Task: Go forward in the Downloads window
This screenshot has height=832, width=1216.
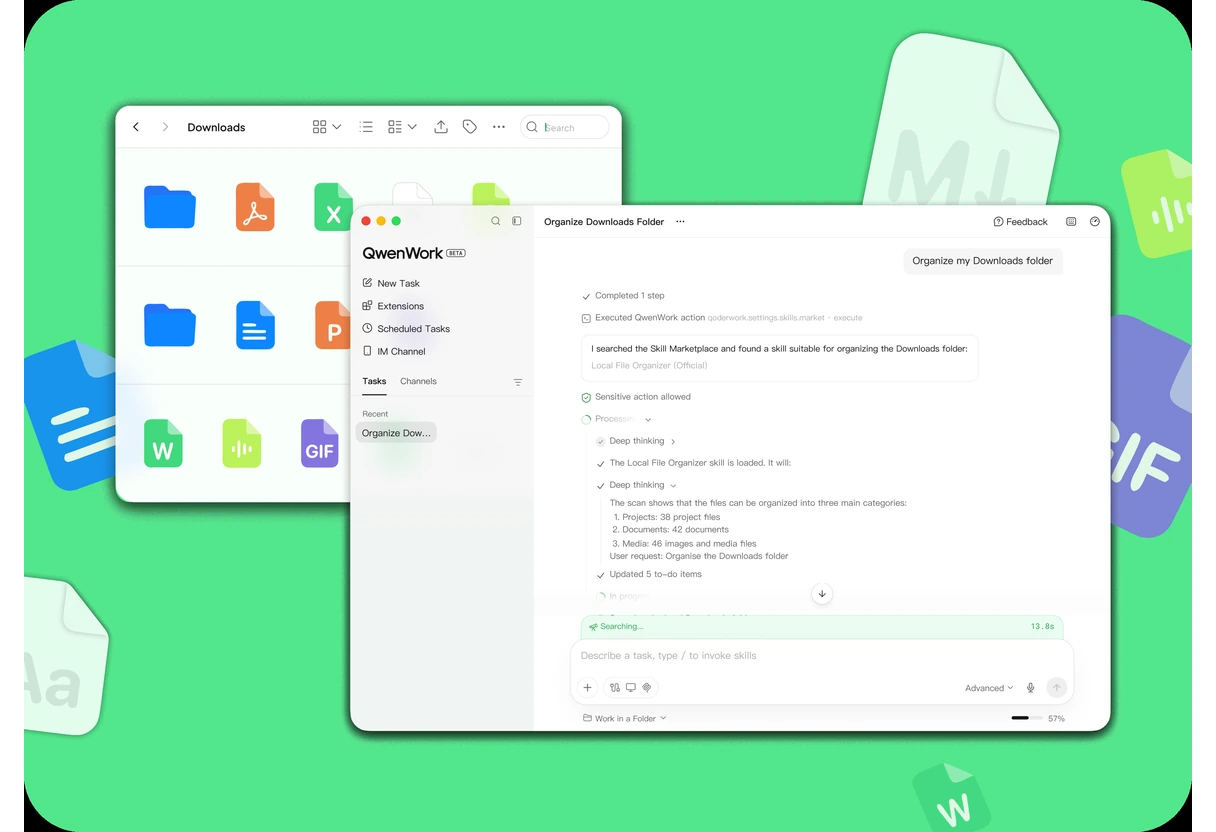Action: pyautogui.click(x=165, y=127)
